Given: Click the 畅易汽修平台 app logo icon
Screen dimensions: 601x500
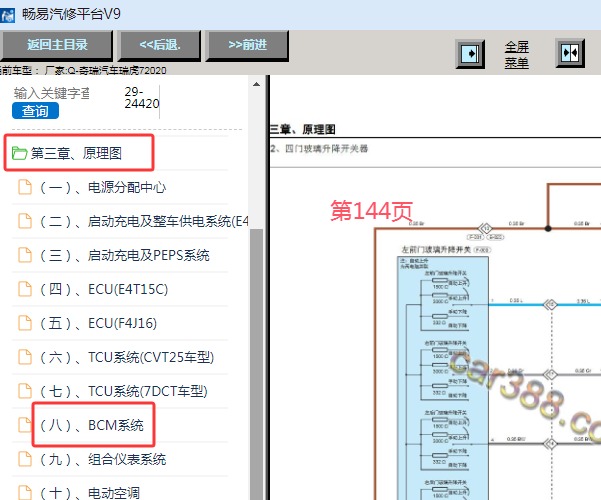Looking at the screenshot, I should coord(7,16).
